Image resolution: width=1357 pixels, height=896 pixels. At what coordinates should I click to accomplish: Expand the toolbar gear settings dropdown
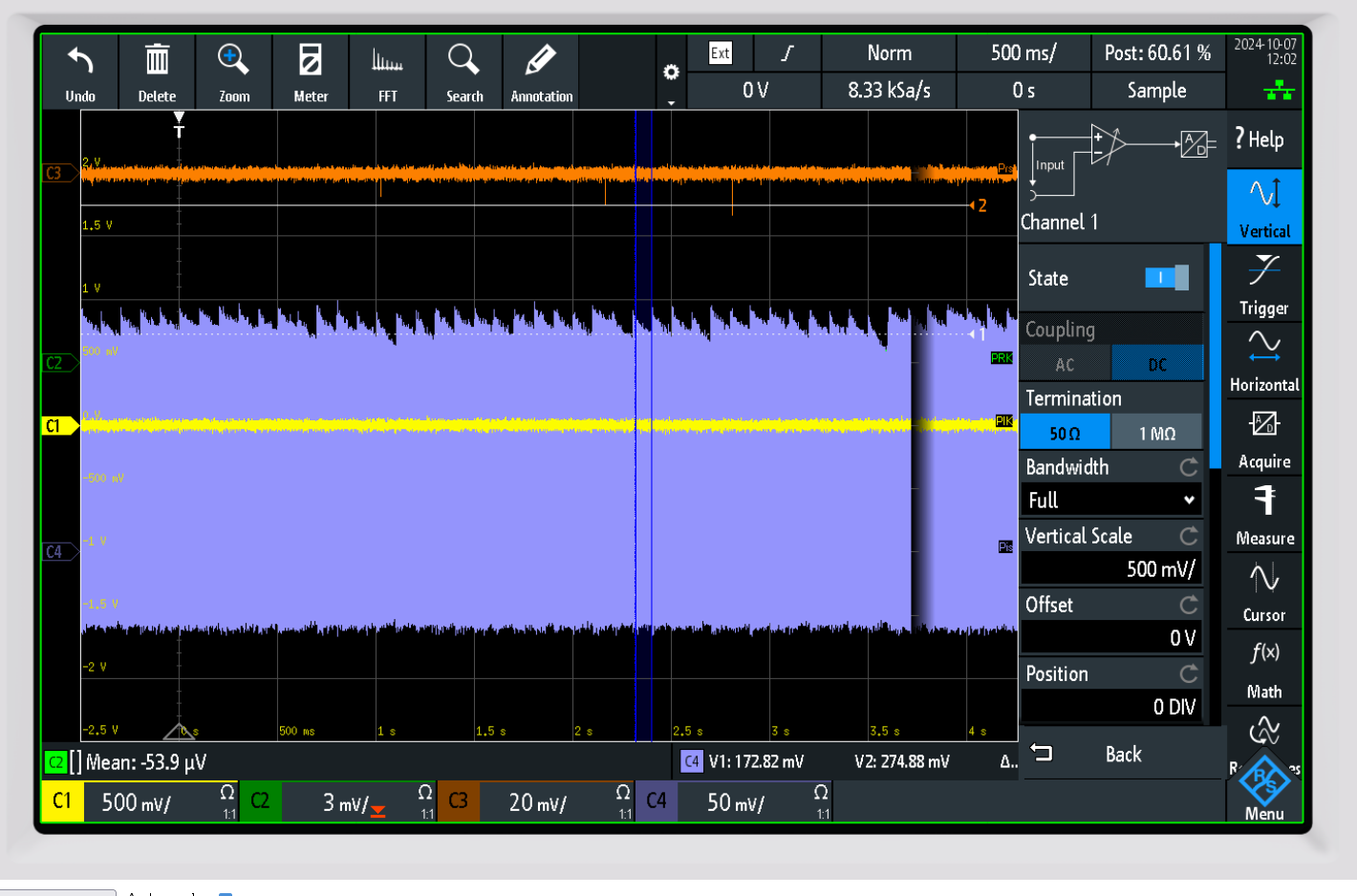tap(671, 76)
